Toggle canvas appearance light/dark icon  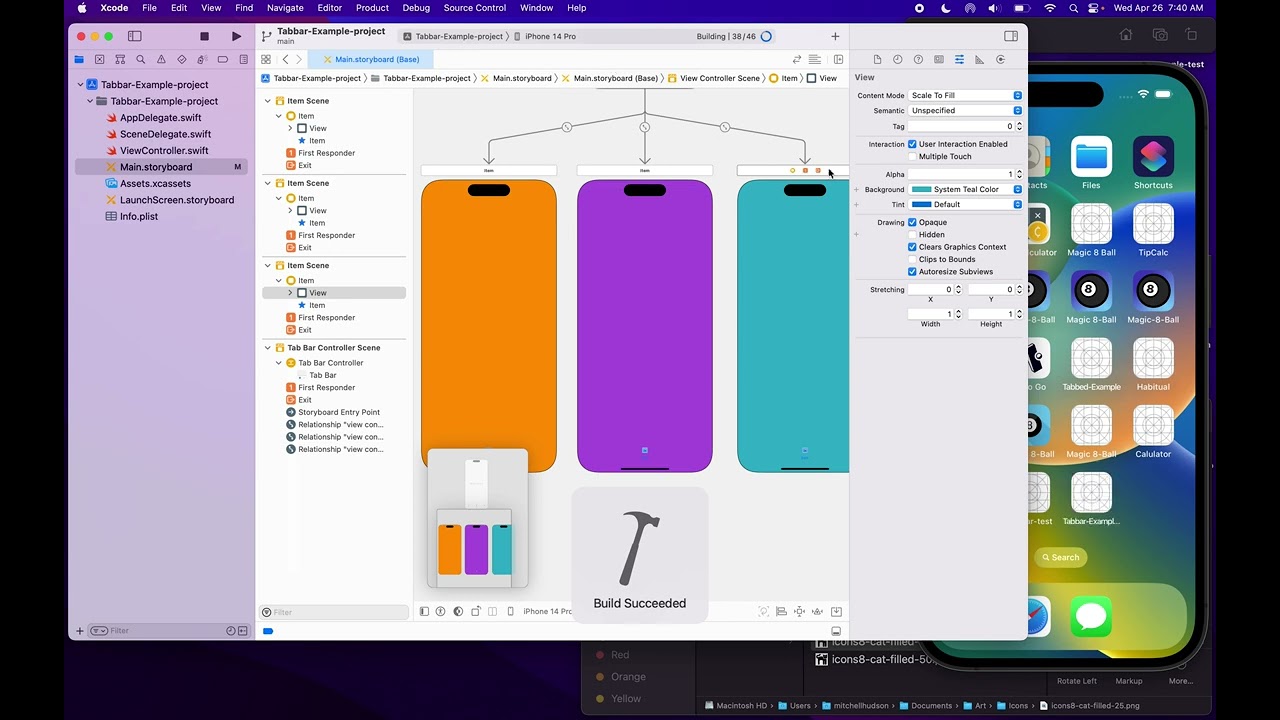pyautogui.click(x=458, y=611)
